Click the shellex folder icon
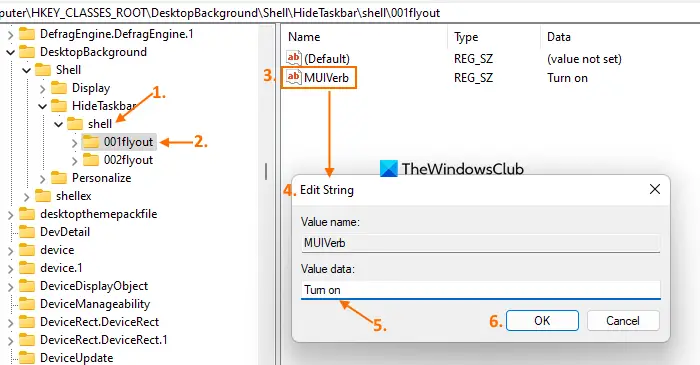This screenshot has width=700, height=365. [43, 196]
